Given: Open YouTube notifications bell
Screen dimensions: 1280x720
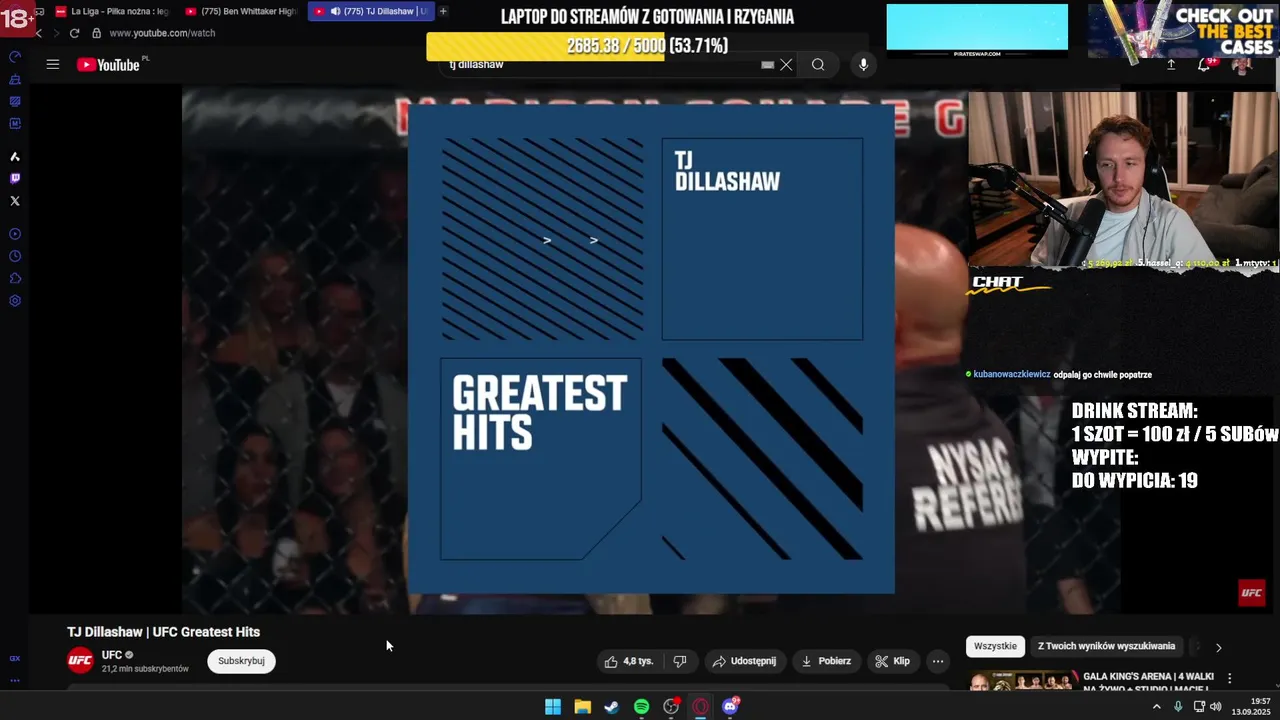Looking at the screenshot, I should tap(1204, 65).
